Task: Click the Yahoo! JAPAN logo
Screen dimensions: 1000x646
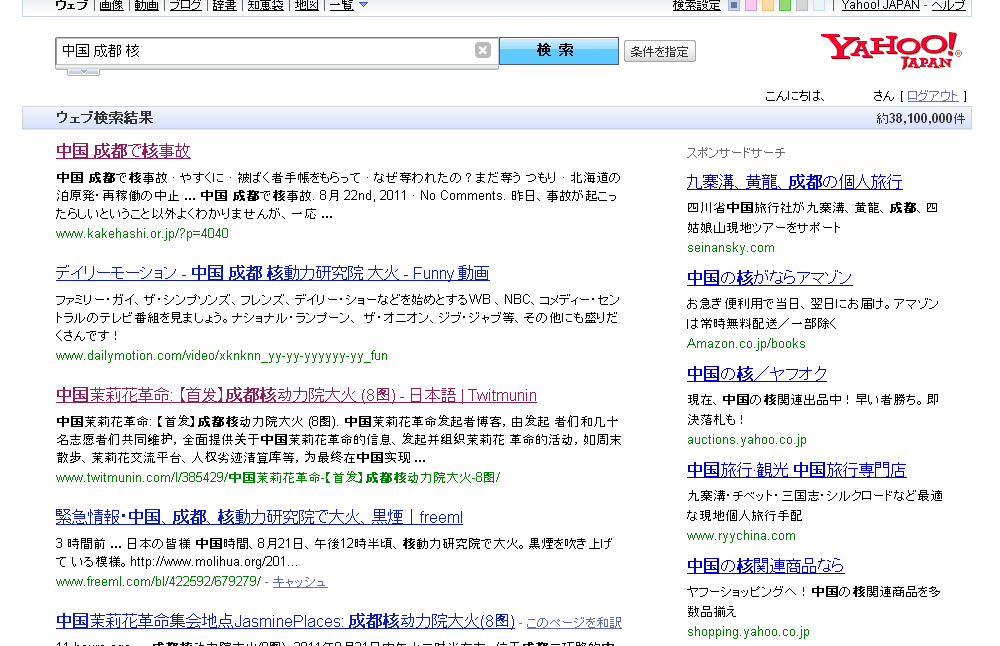Action: tap(890, 50)
